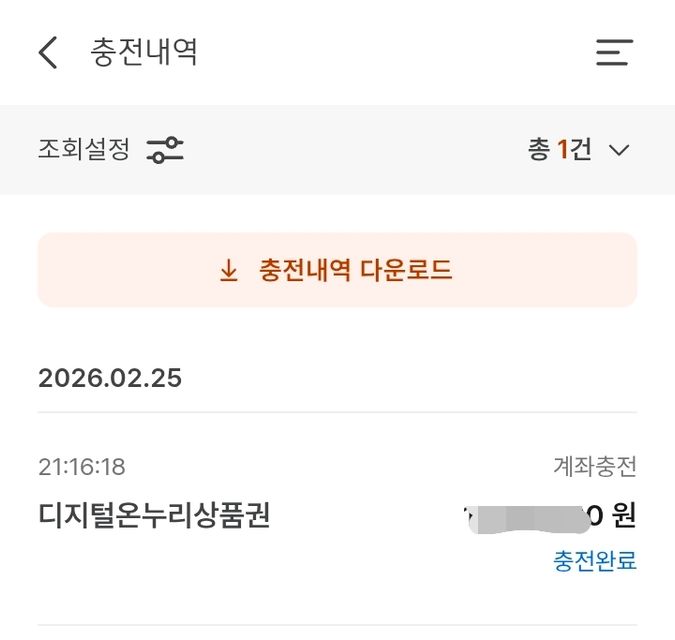Click the empty middle of the gray filter bar
This screenshot has height=640, width=675.
tap(350, 150)
